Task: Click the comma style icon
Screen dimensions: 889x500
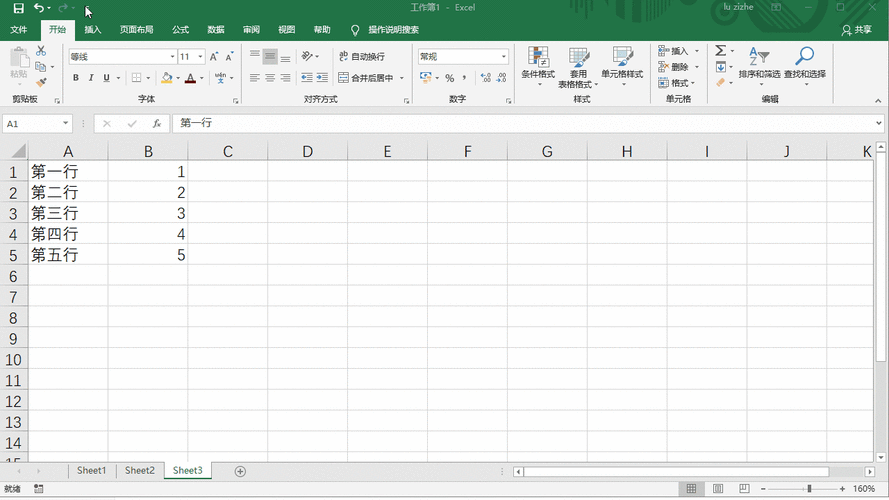Action: (x=464, y=78)
